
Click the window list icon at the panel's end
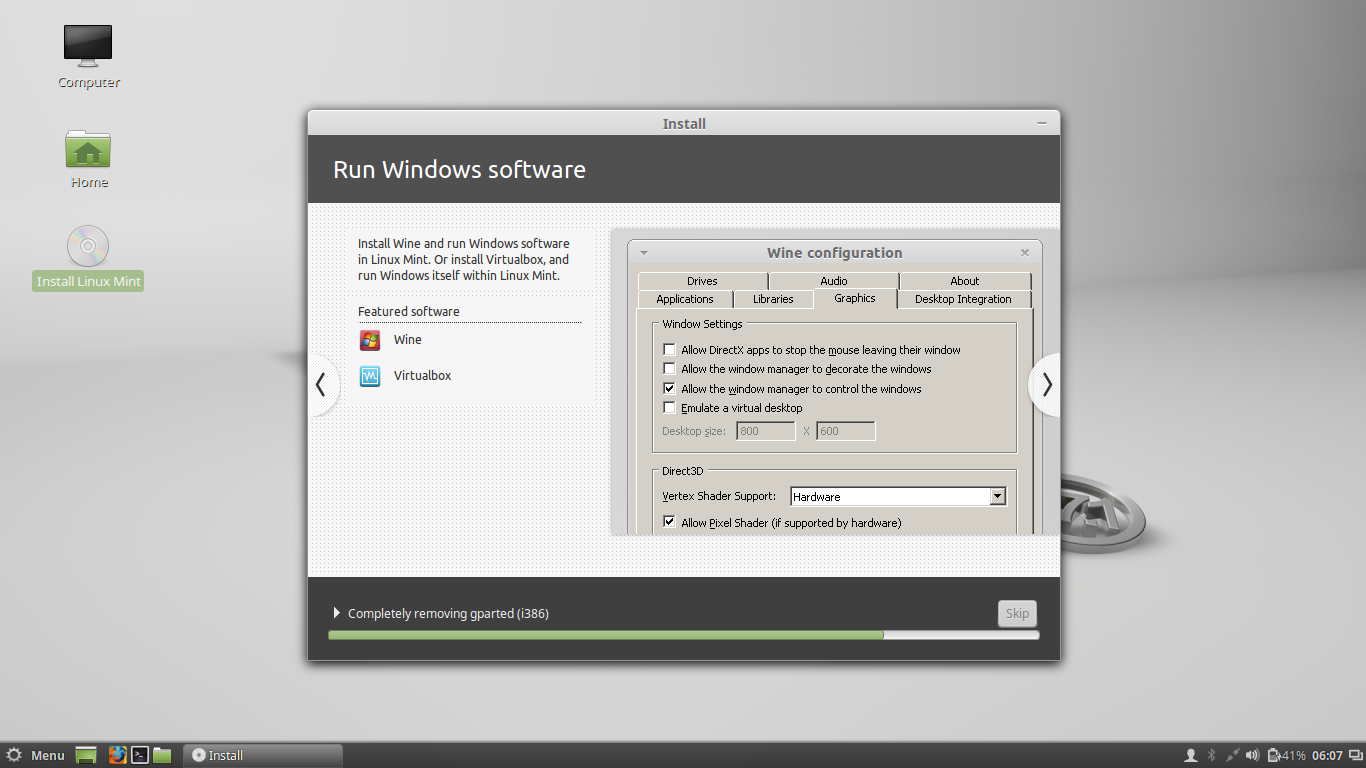click(1354, 755)
